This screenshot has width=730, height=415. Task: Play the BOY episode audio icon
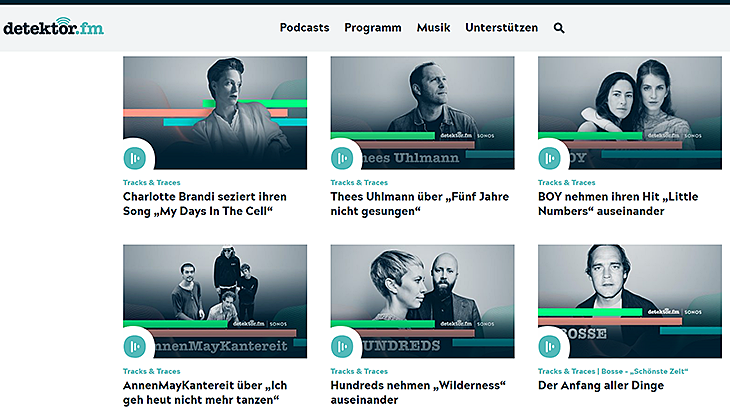tap(550, 158)
